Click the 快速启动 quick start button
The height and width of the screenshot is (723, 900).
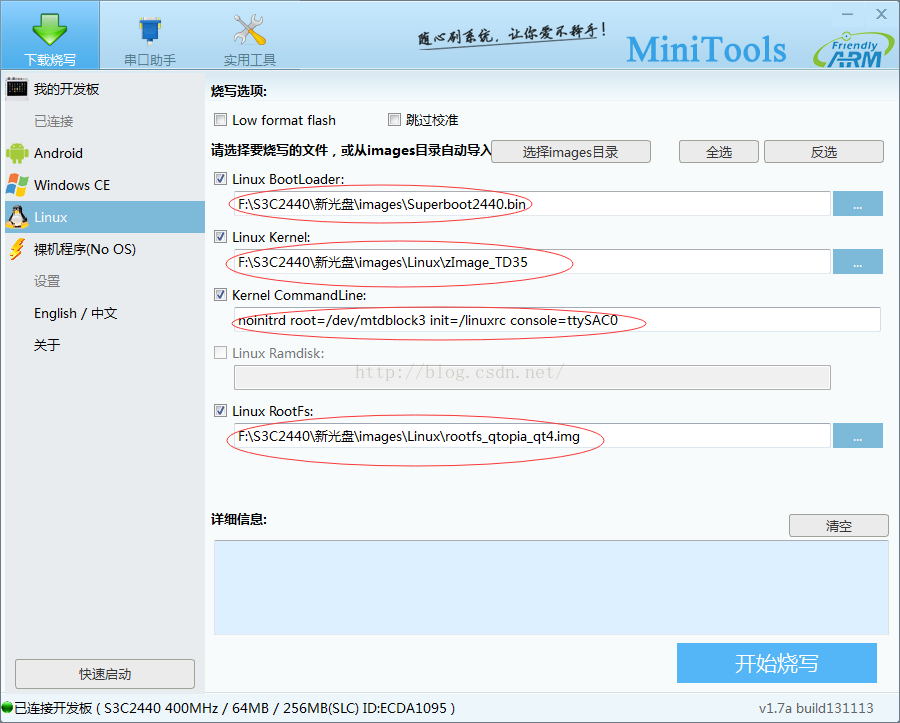tap(105, 674)
